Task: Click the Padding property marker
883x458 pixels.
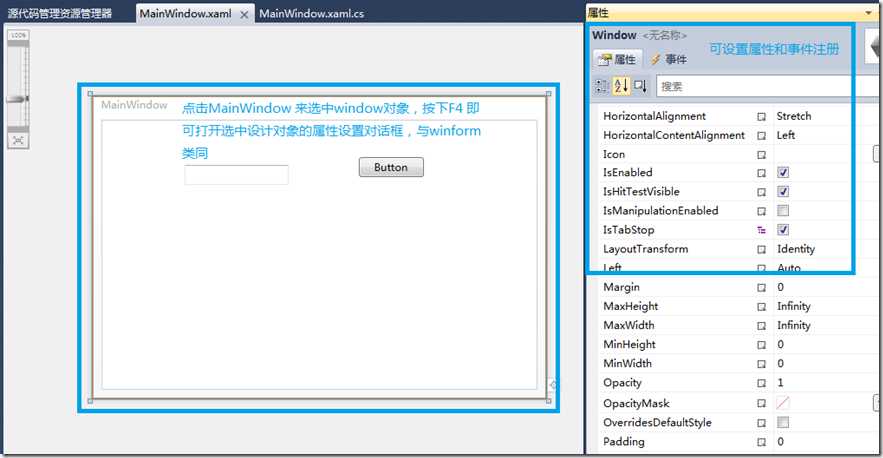Action: tap(761, 442)
